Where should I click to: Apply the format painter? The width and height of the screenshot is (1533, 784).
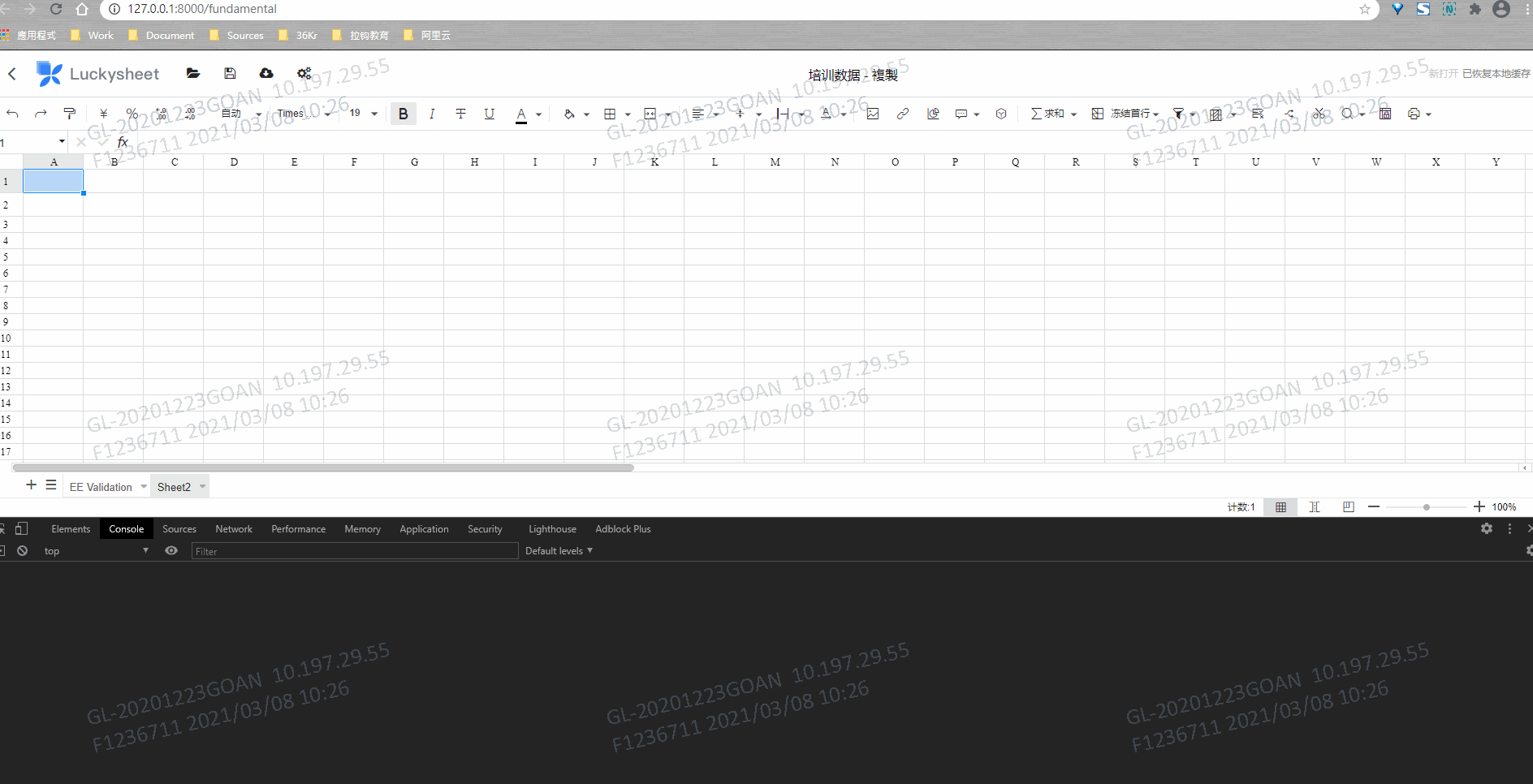(69, 114)
